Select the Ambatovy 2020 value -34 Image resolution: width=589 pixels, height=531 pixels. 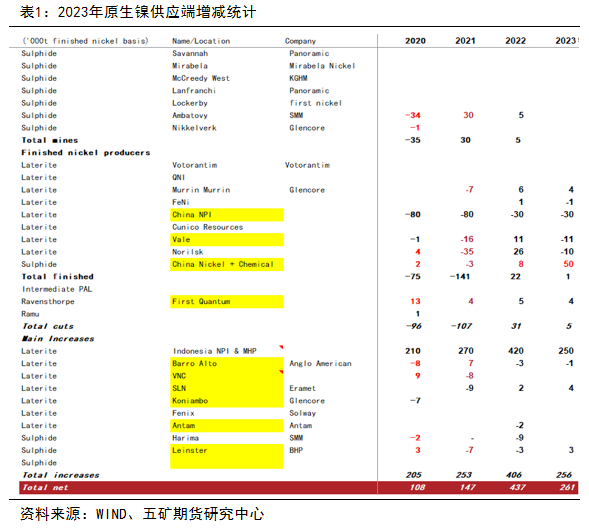[413, 115]
